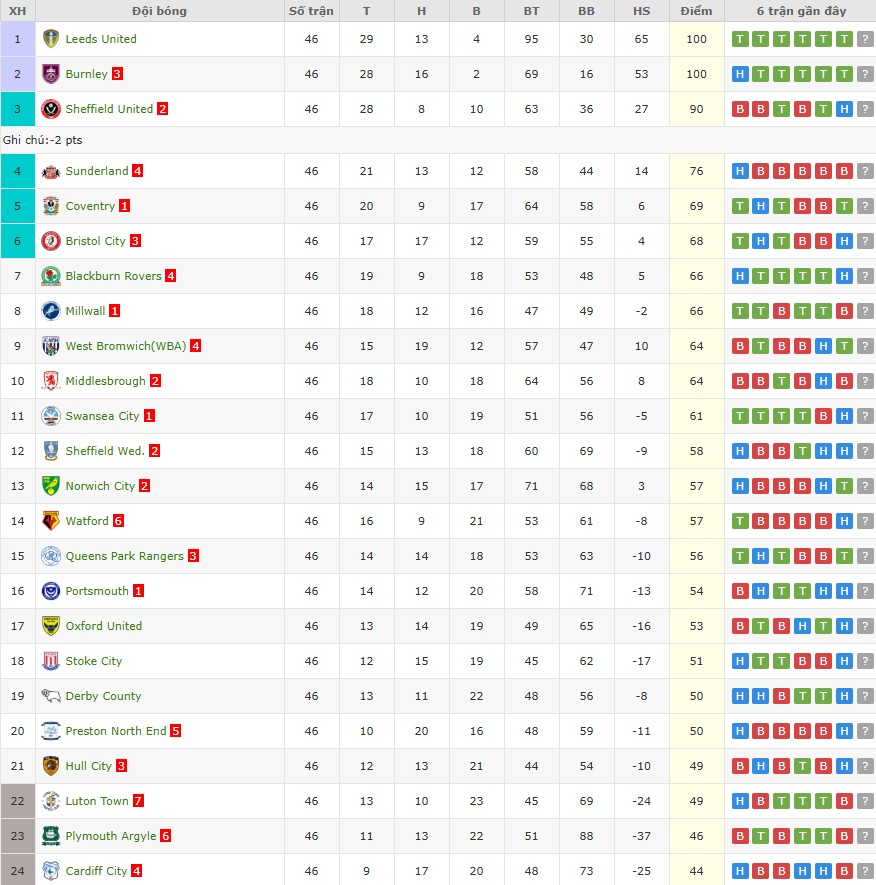Click rank 1 cell for Leeds United
Viewport: 876px width, 885px height.
click(x=17, y=39)
